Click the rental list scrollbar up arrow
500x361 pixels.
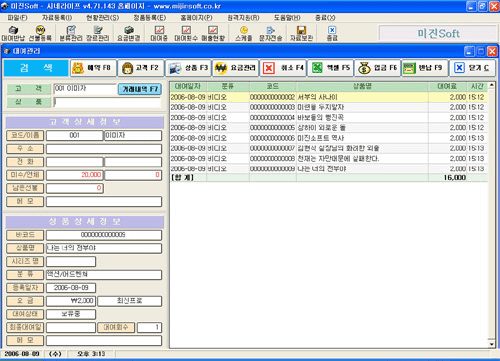pos(492,85)
